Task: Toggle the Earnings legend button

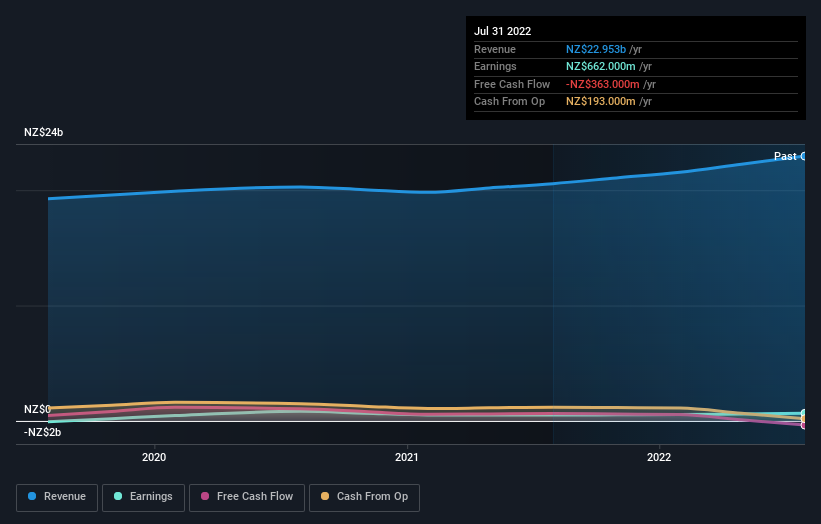Action: click(143, 497)
